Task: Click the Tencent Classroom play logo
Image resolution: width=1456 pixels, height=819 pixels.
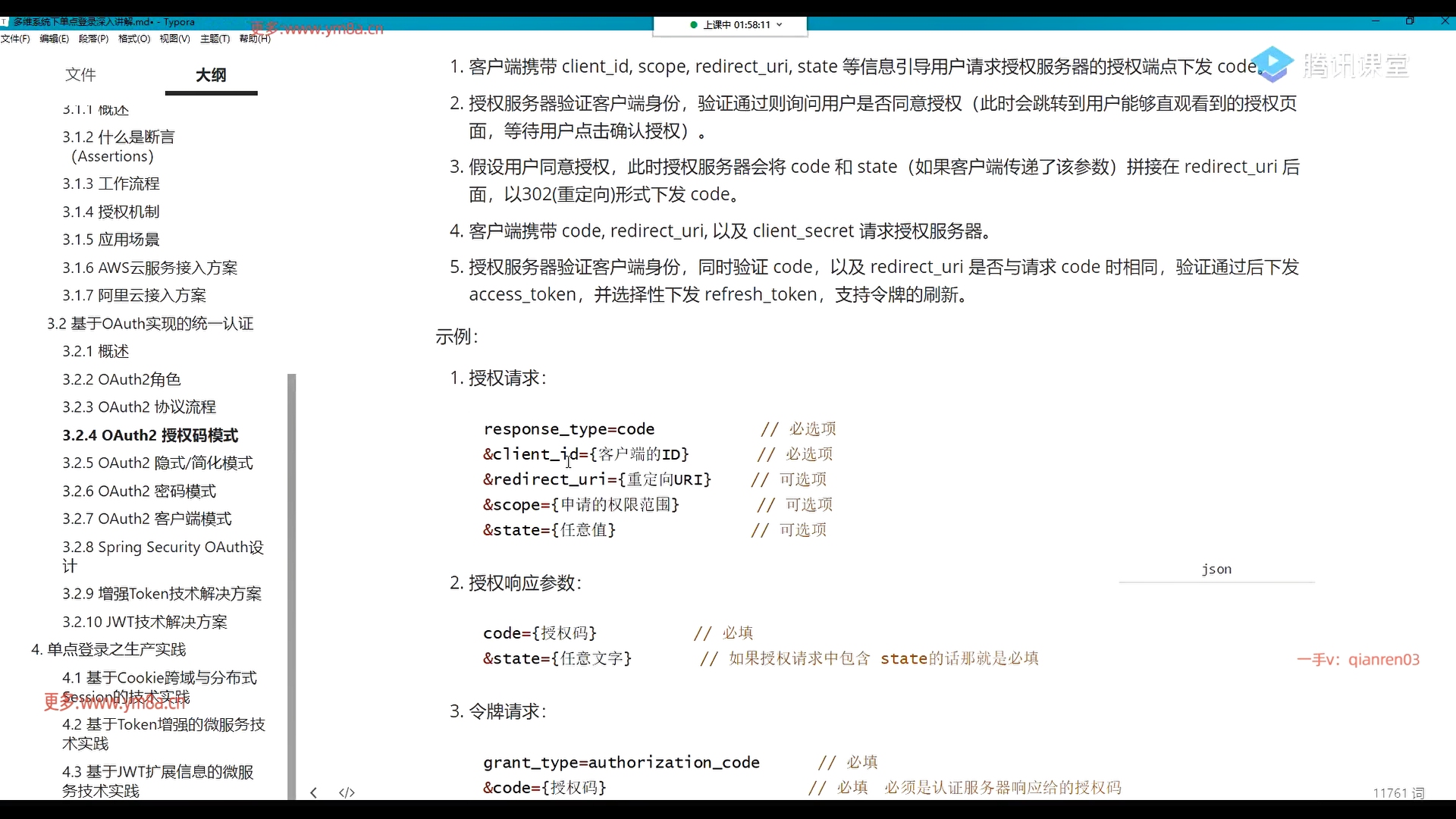Action: point(1272,64)
